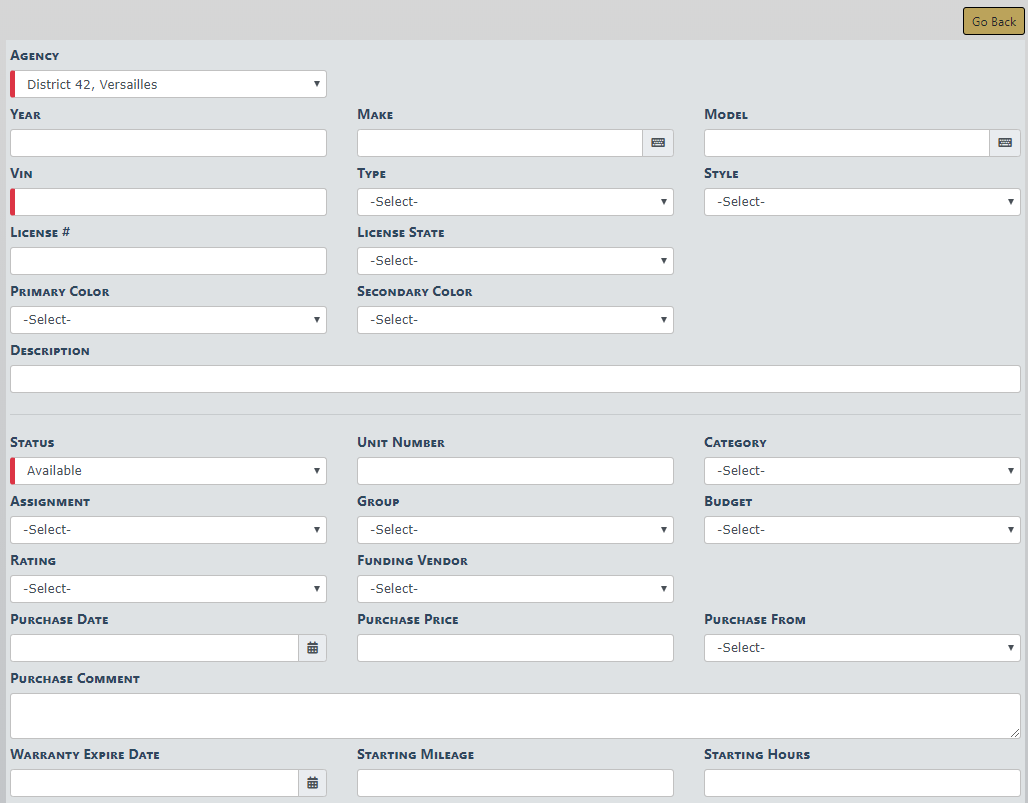1028x803 pixels.
Task: Open the Secondary Color dropdown
Action: coord(515,320)
